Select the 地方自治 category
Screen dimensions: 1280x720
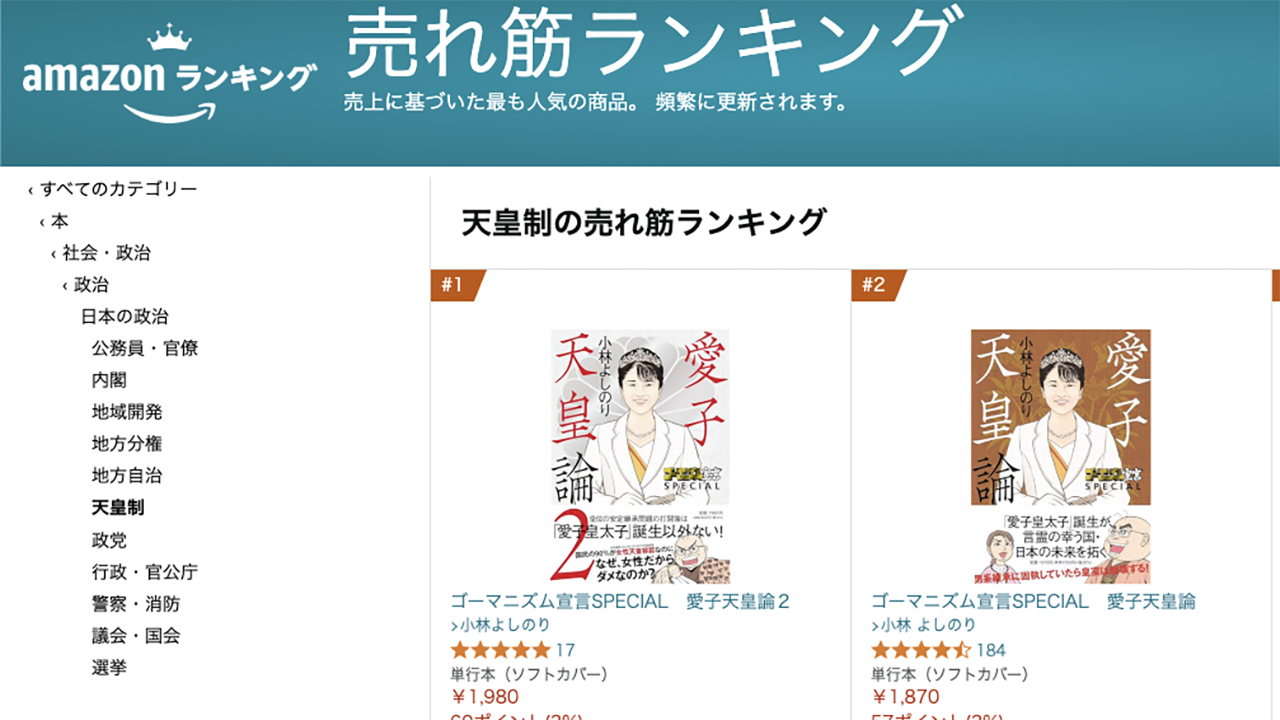pyautogui.click(x=127, y=476)
